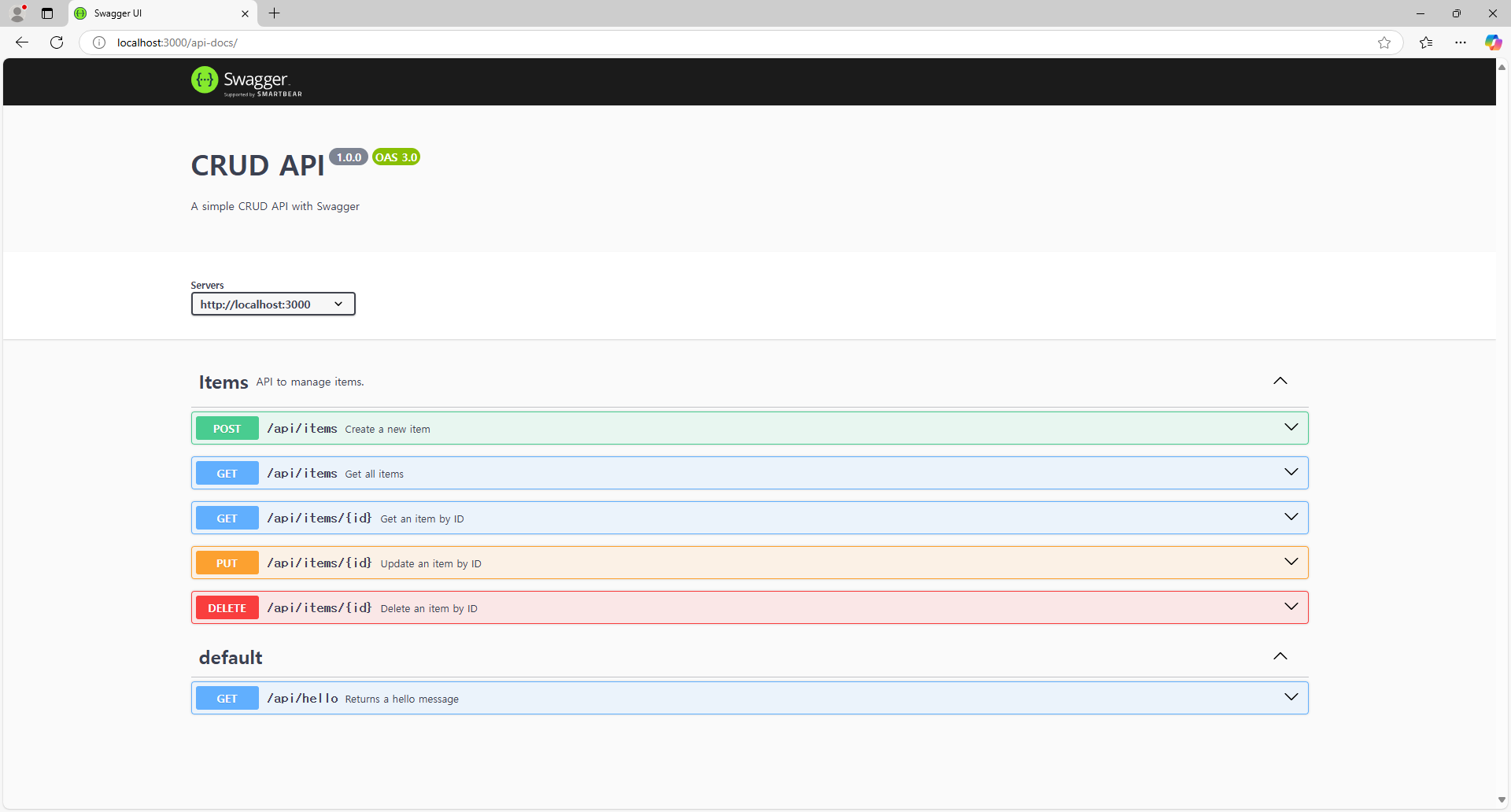1511x812 pixels.
Task: Close the Swagger UI tab
Action: click(245, 13)
